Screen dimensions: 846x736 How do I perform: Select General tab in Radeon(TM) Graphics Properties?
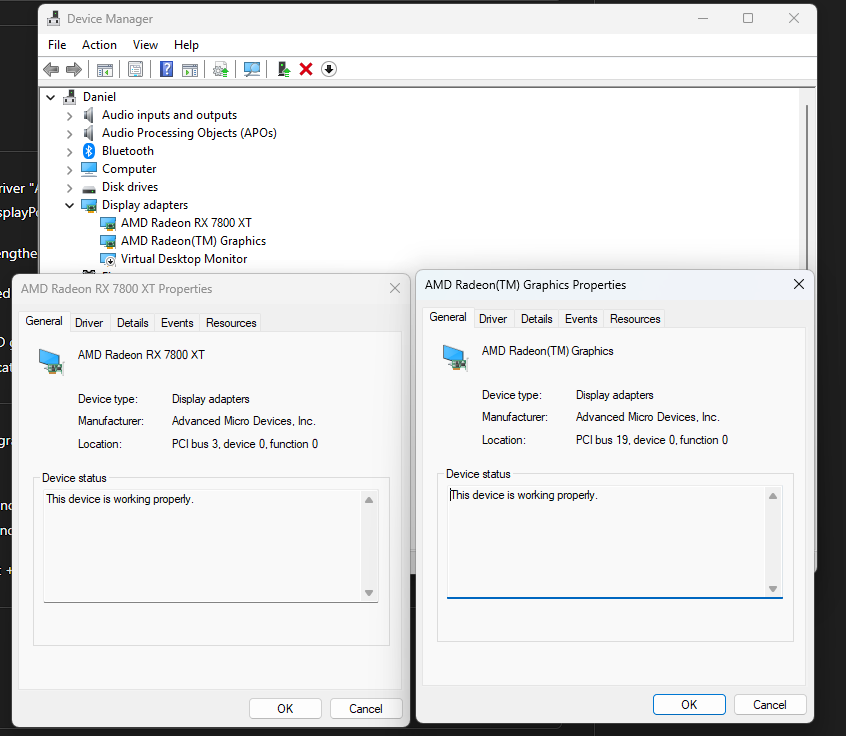448,317
